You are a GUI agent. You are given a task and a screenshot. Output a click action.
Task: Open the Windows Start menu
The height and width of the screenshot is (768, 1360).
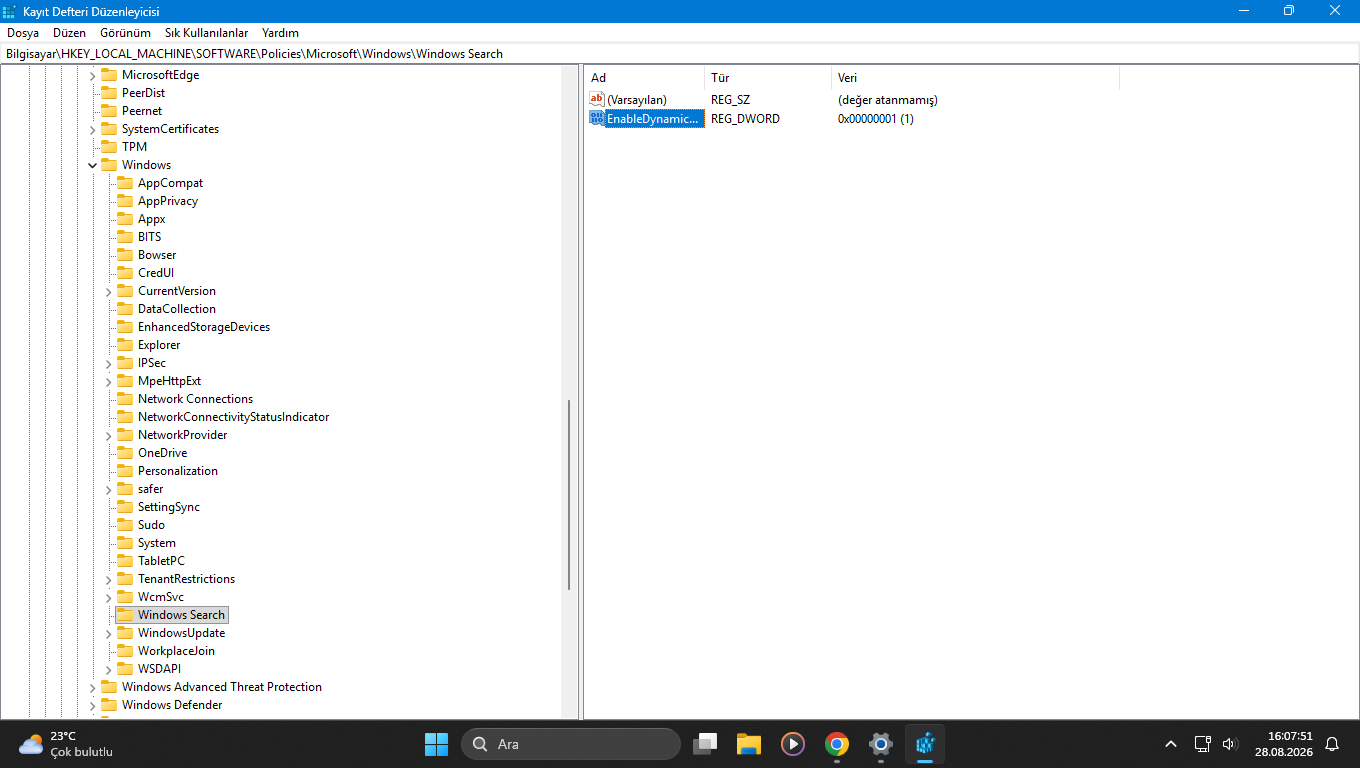click(437, 744)
